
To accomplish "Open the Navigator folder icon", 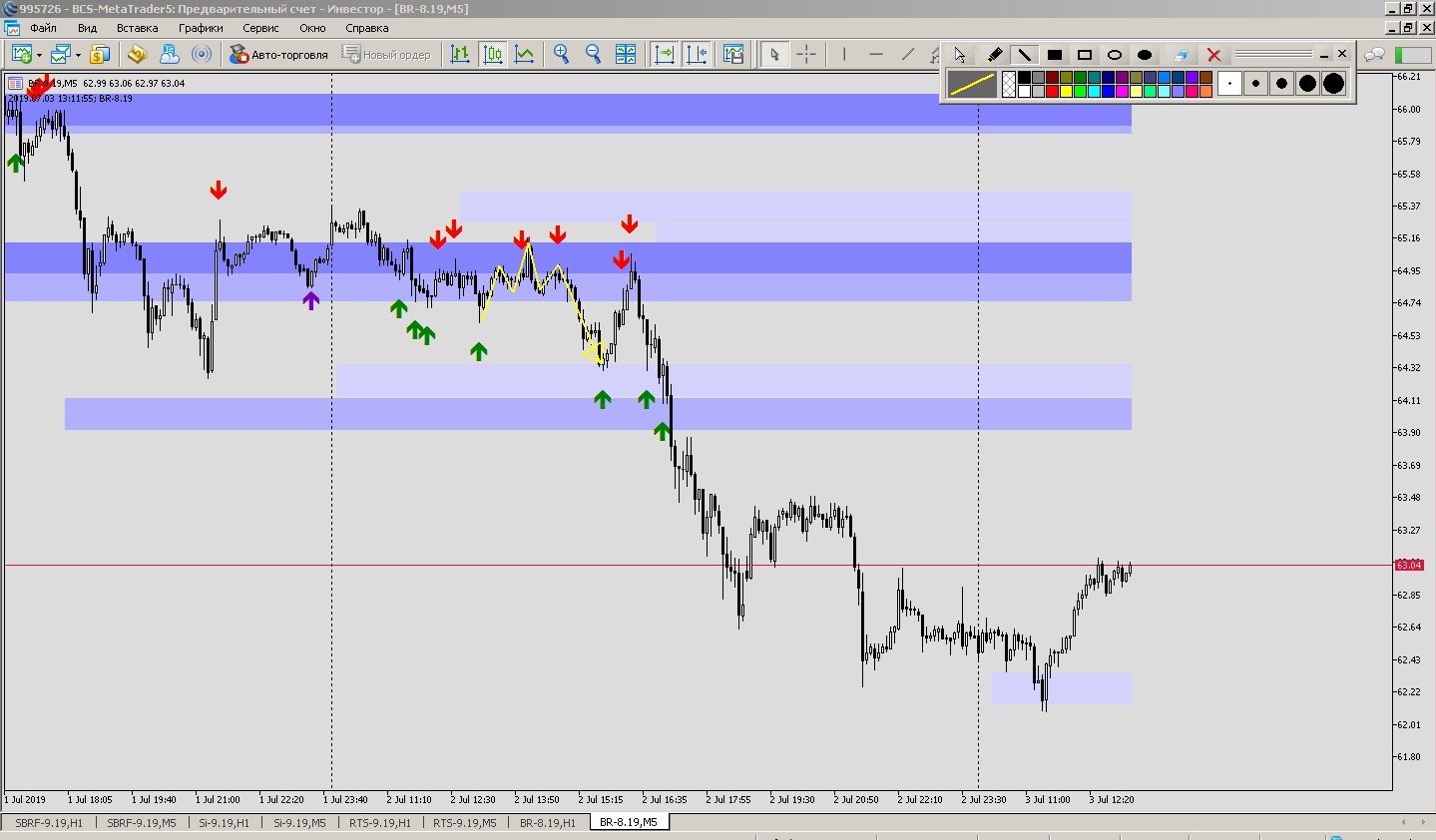I will tap(138, 54).
